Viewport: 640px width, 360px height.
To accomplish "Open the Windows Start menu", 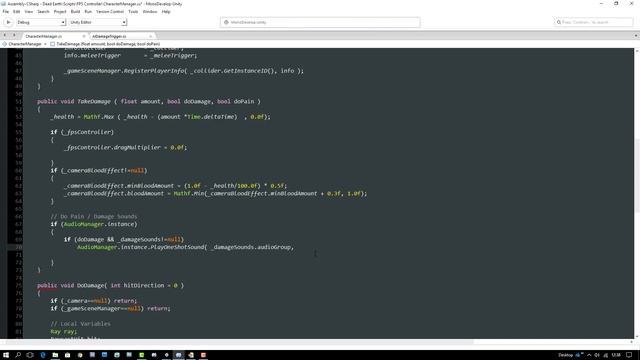I will pyautogui.click(x=6, y=355).
